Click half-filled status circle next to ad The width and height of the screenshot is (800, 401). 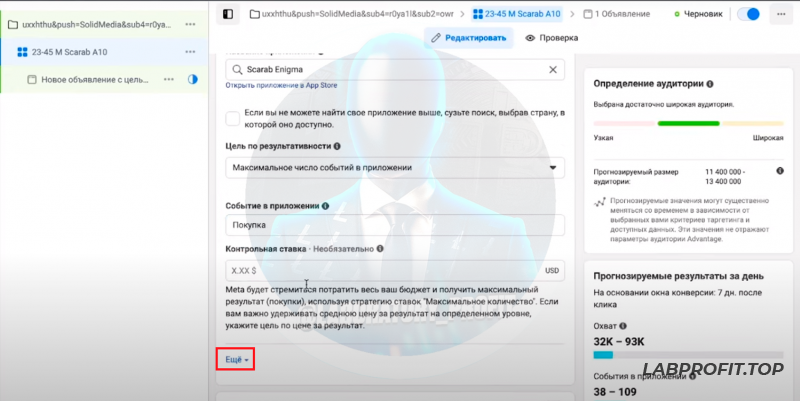click(192, 80)
